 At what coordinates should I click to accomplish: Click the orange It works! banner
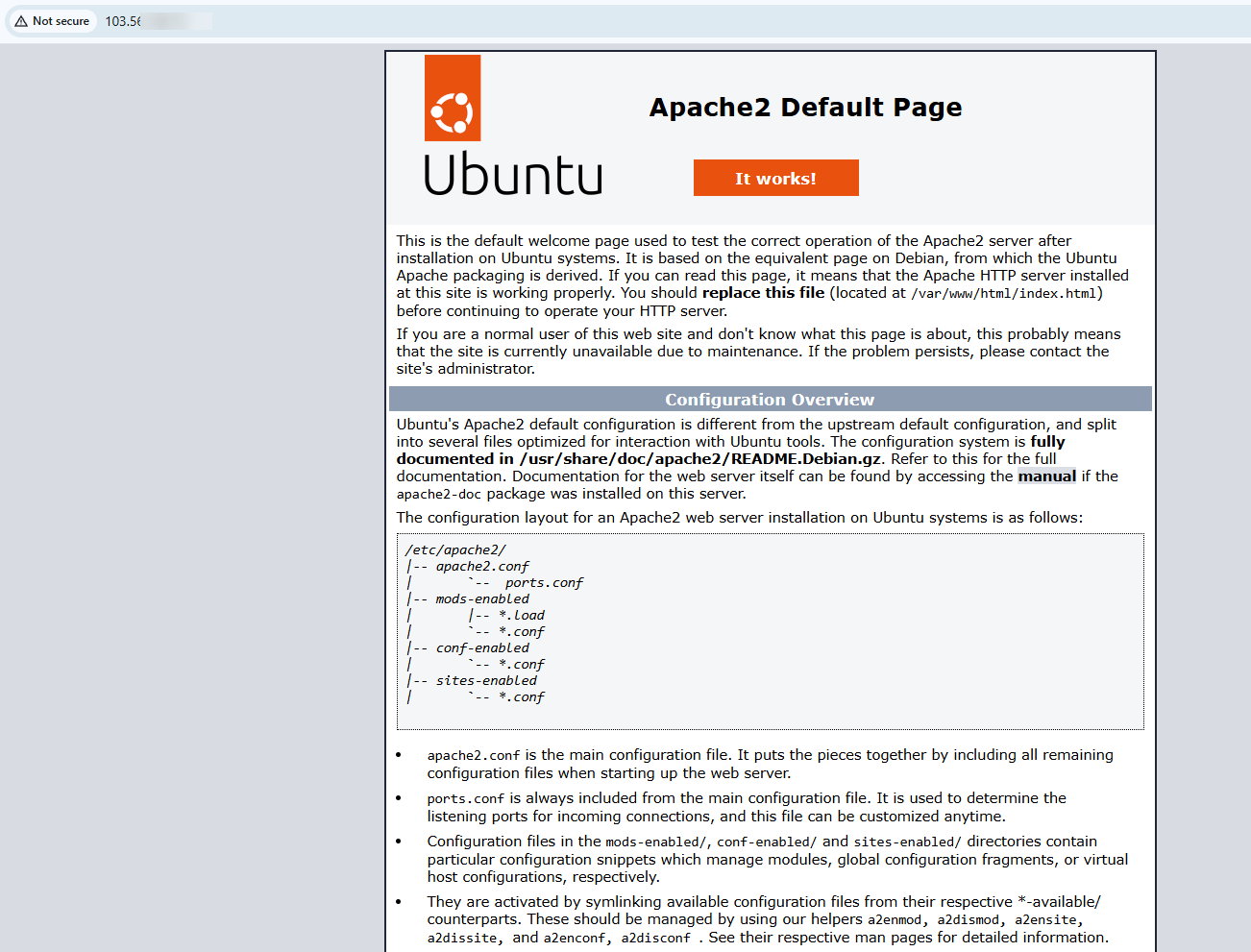775,177
